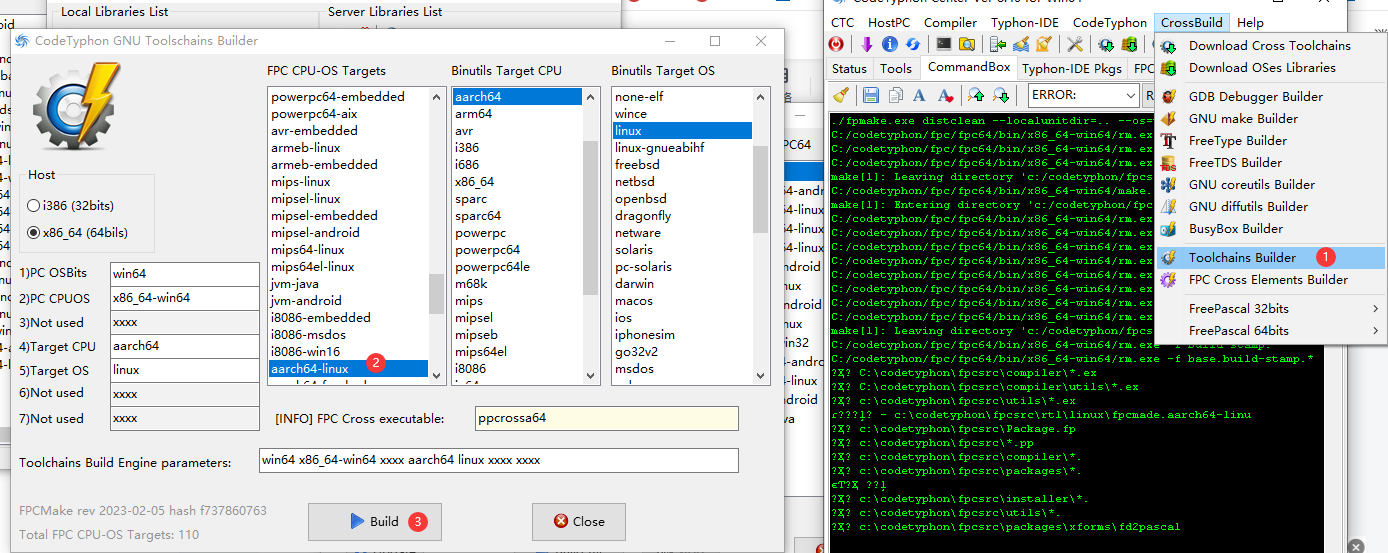The image size is (1388, 553).
Task: Choose Download OSes Libraries menu entry
Action: [x=1270, y=67]
